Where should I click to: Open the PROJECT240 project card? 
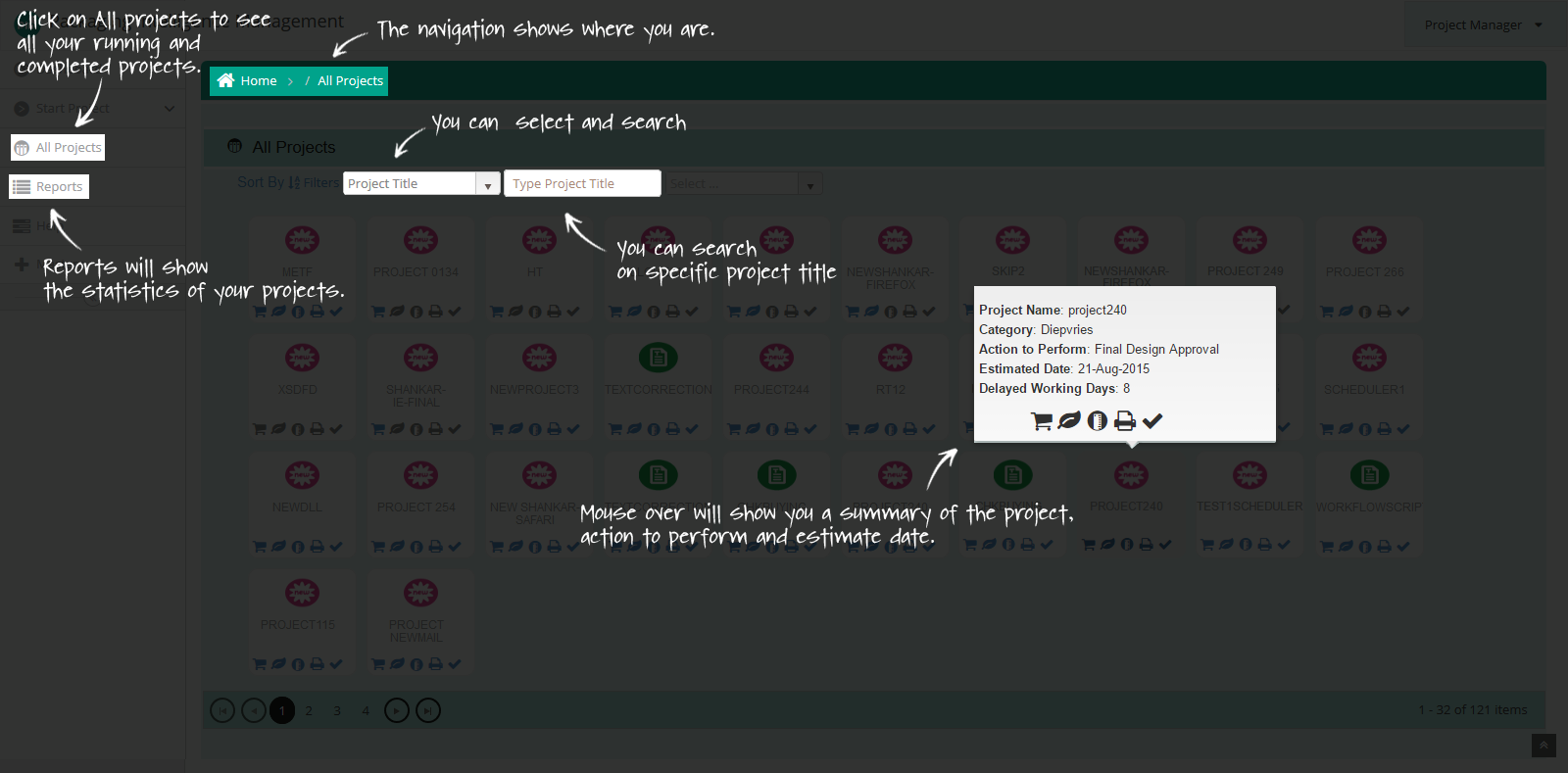(x=1131, y=505)
